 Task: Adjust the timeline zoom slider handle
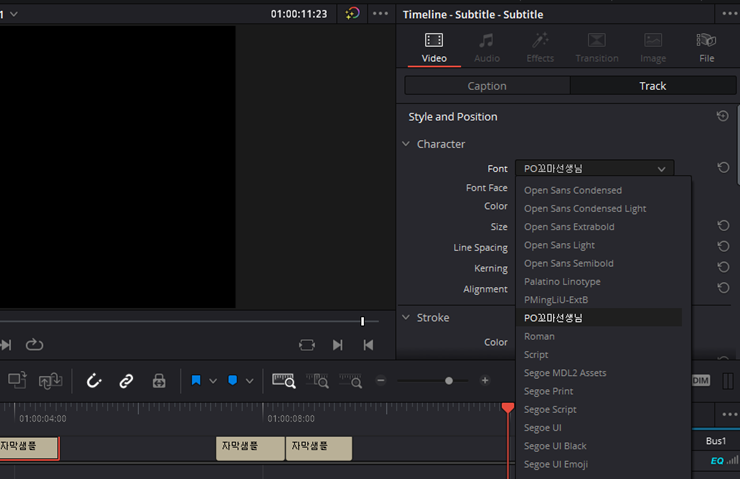449,380
